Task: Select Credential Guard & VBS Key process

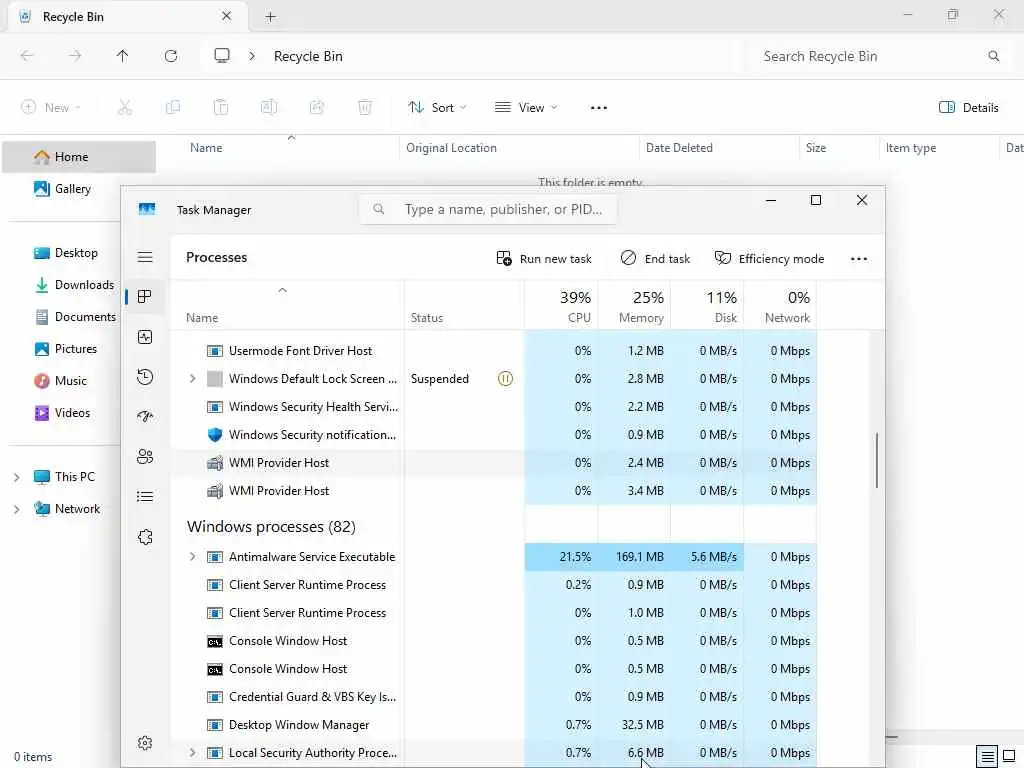Action: (493, 697)
